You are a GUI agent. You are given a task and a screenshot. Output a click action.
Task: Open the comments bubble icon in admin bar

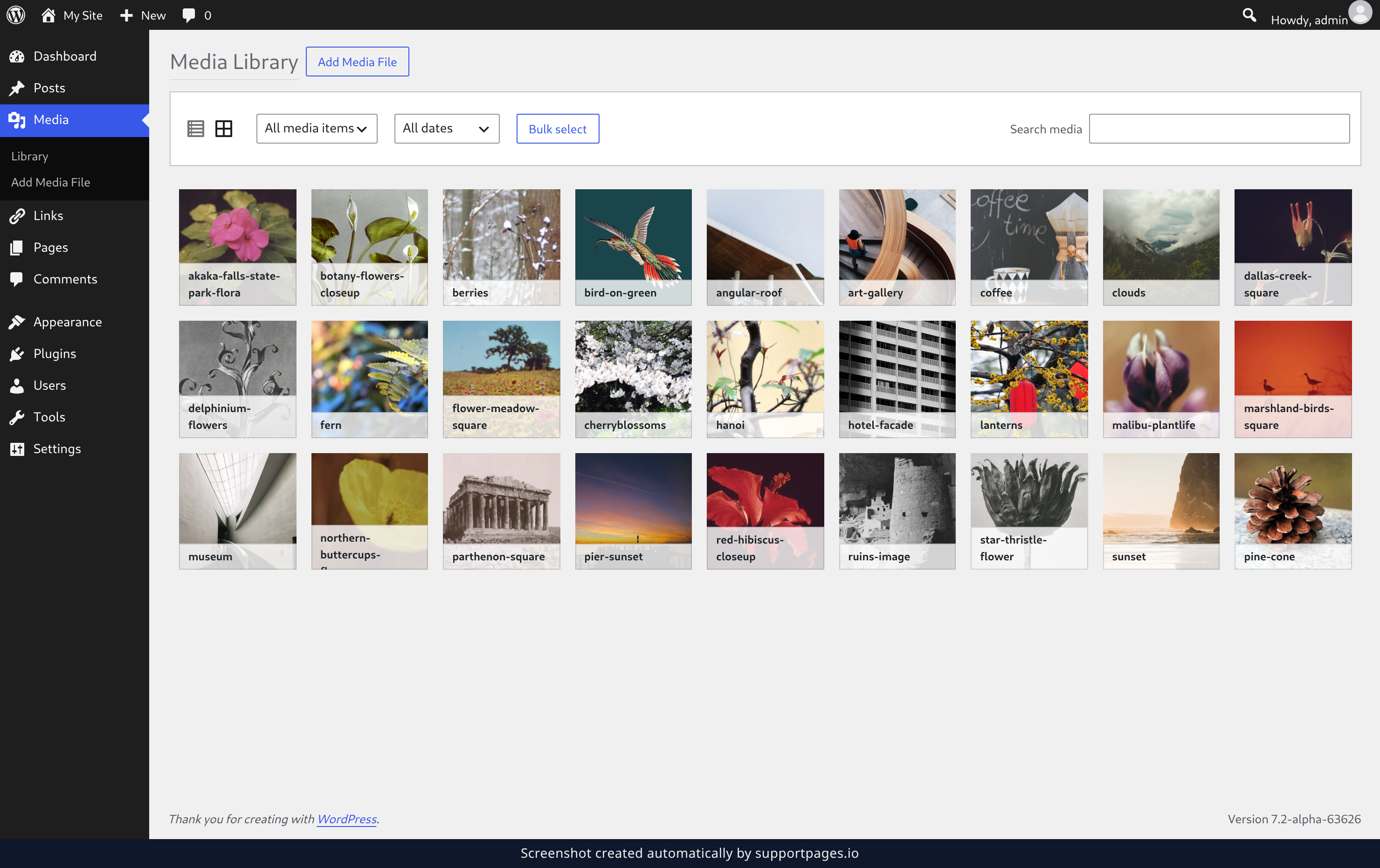[x=188, y=15]
